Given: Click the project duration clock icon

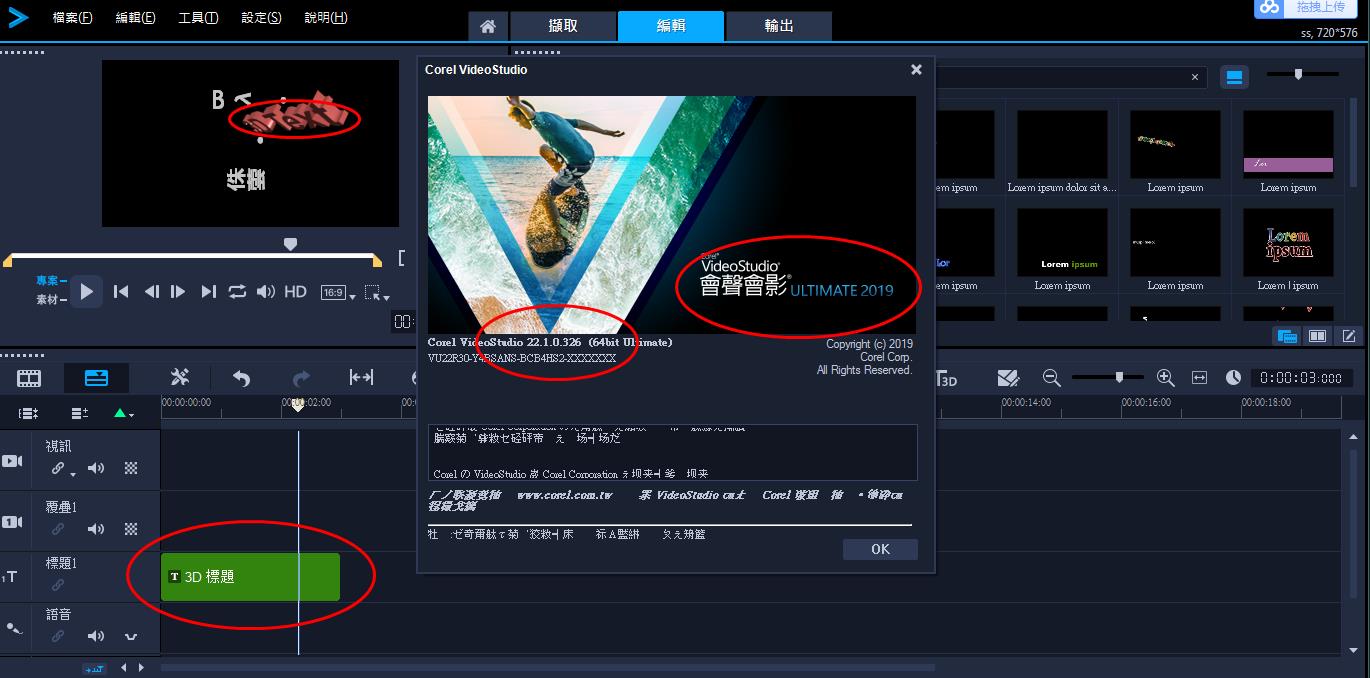Looking at the screenshot, I should [1233, 377].
